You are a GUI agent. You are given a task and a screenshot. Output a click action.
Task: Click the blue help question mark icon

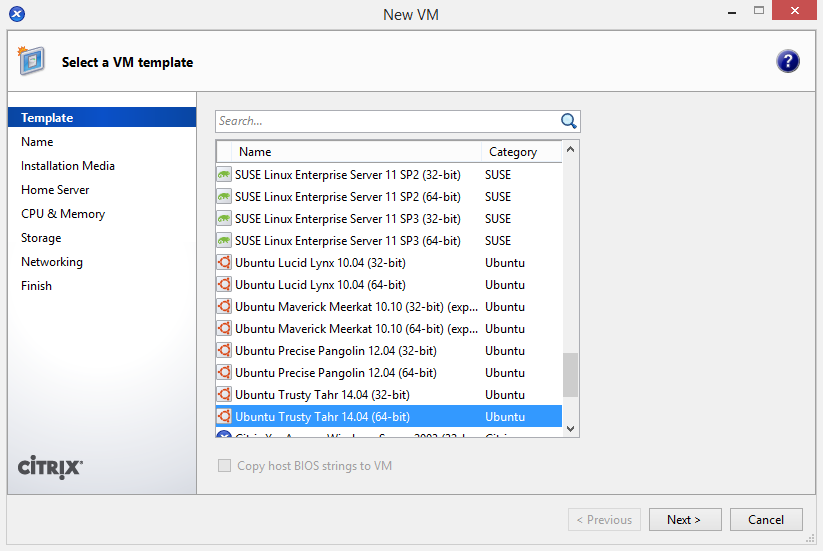pyautogui.click(x=787, y=61)
